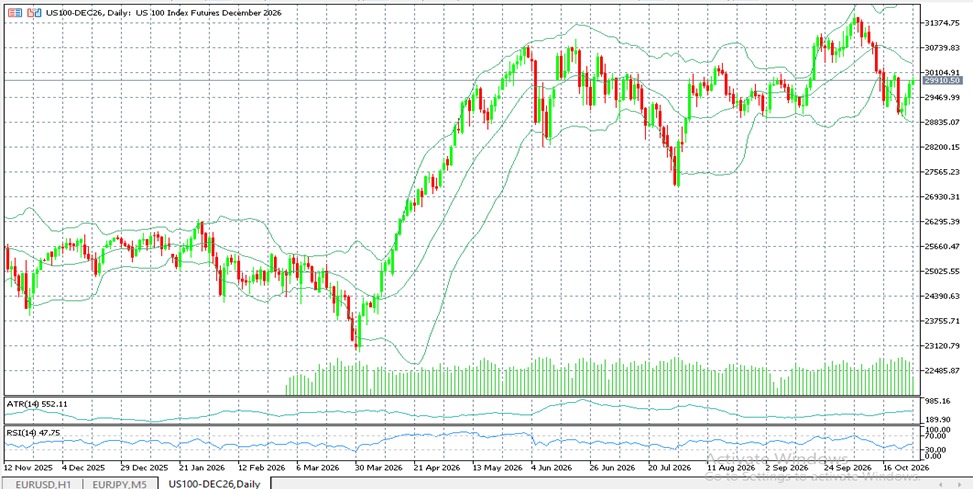Click the 25025.55 price scale label
The width and height of the screenshot is (973, 489).
point(942,271)
